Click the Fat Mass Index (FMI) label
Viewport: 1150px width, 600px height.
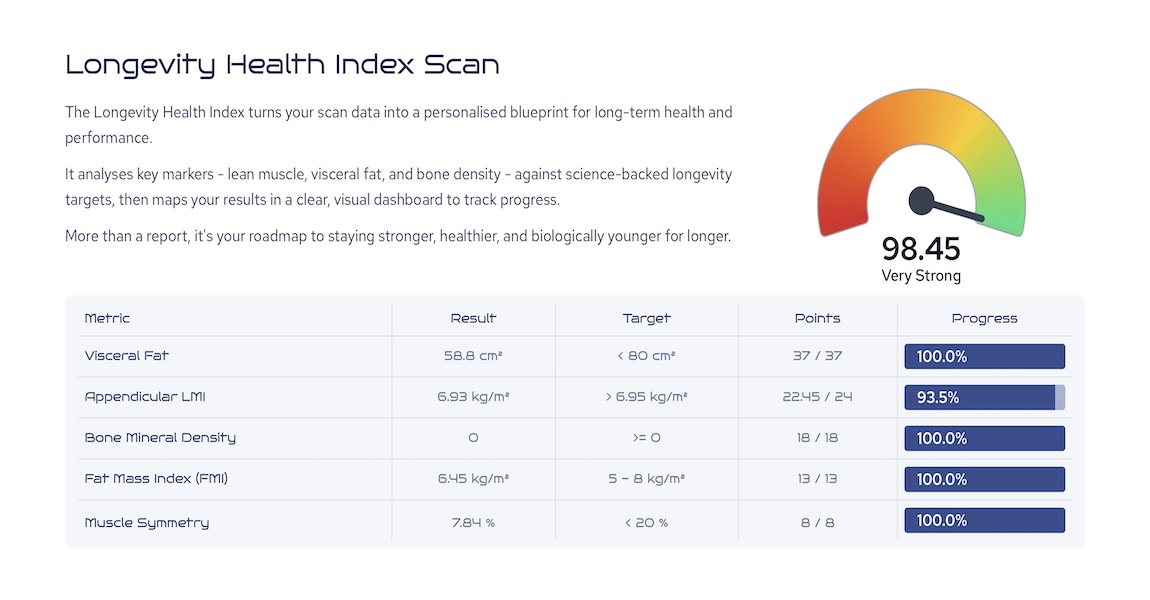point(155,479)
